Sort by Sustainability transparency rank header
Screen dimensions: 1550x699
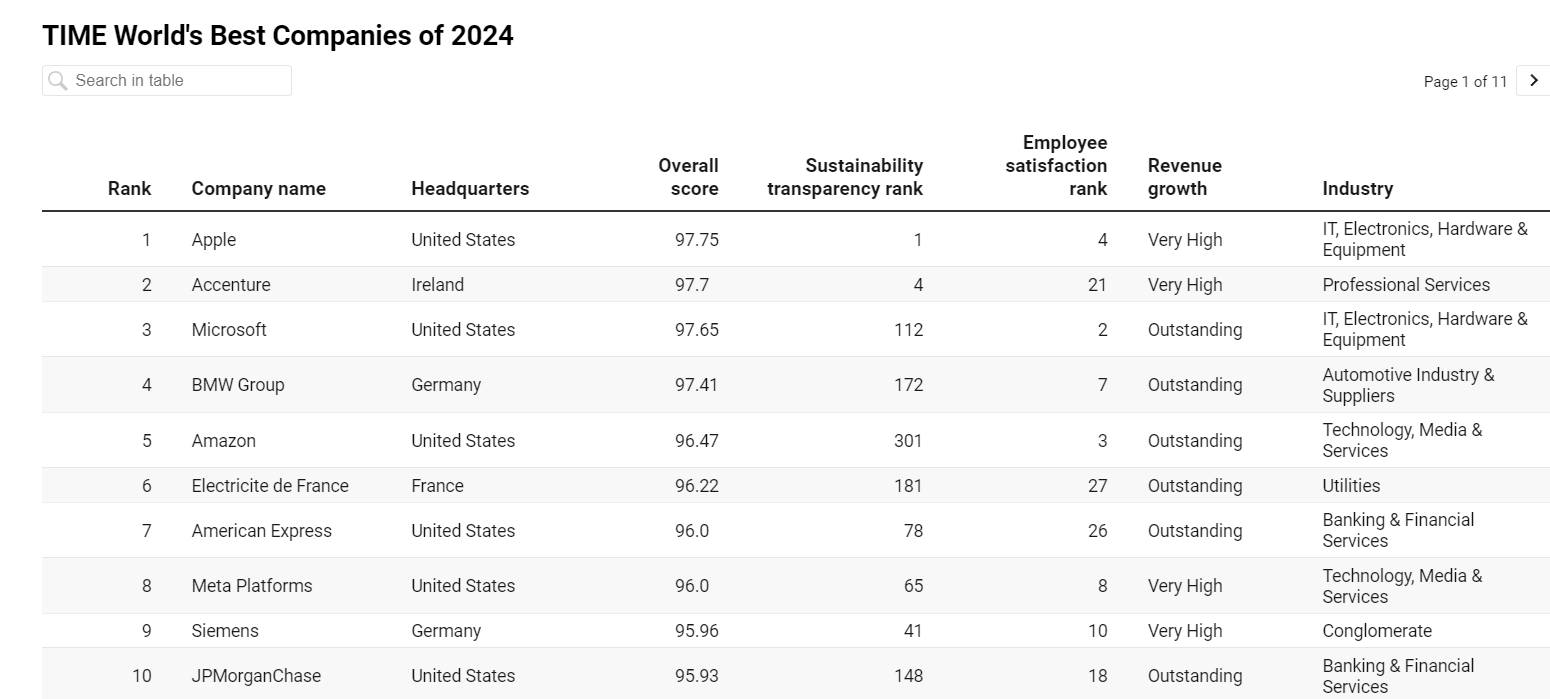coord(845,177)
